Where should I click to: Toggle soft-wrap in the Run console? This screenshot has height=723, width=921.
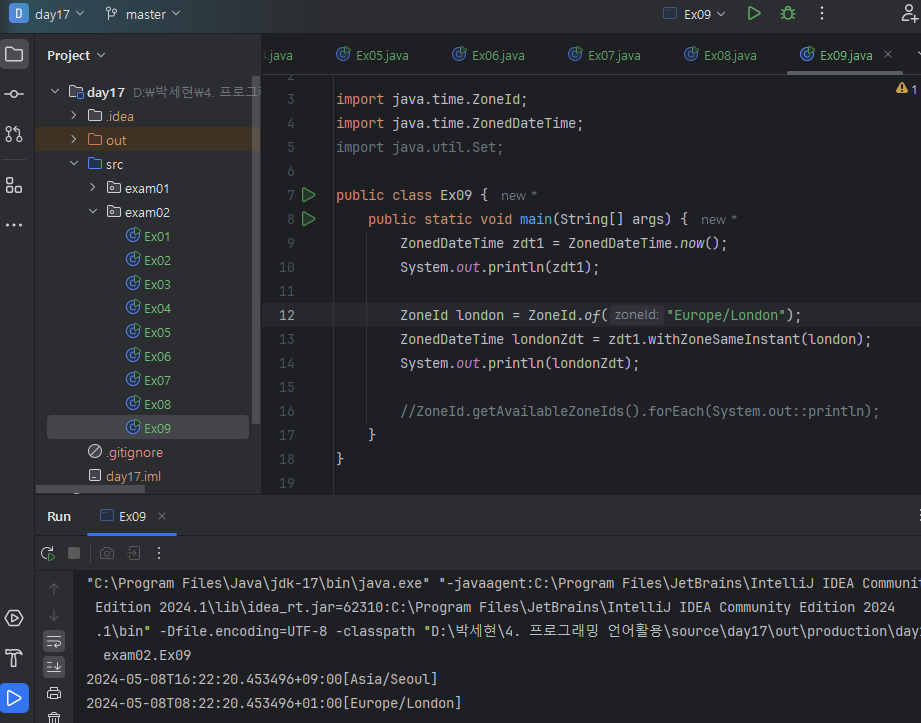(54, 641)
